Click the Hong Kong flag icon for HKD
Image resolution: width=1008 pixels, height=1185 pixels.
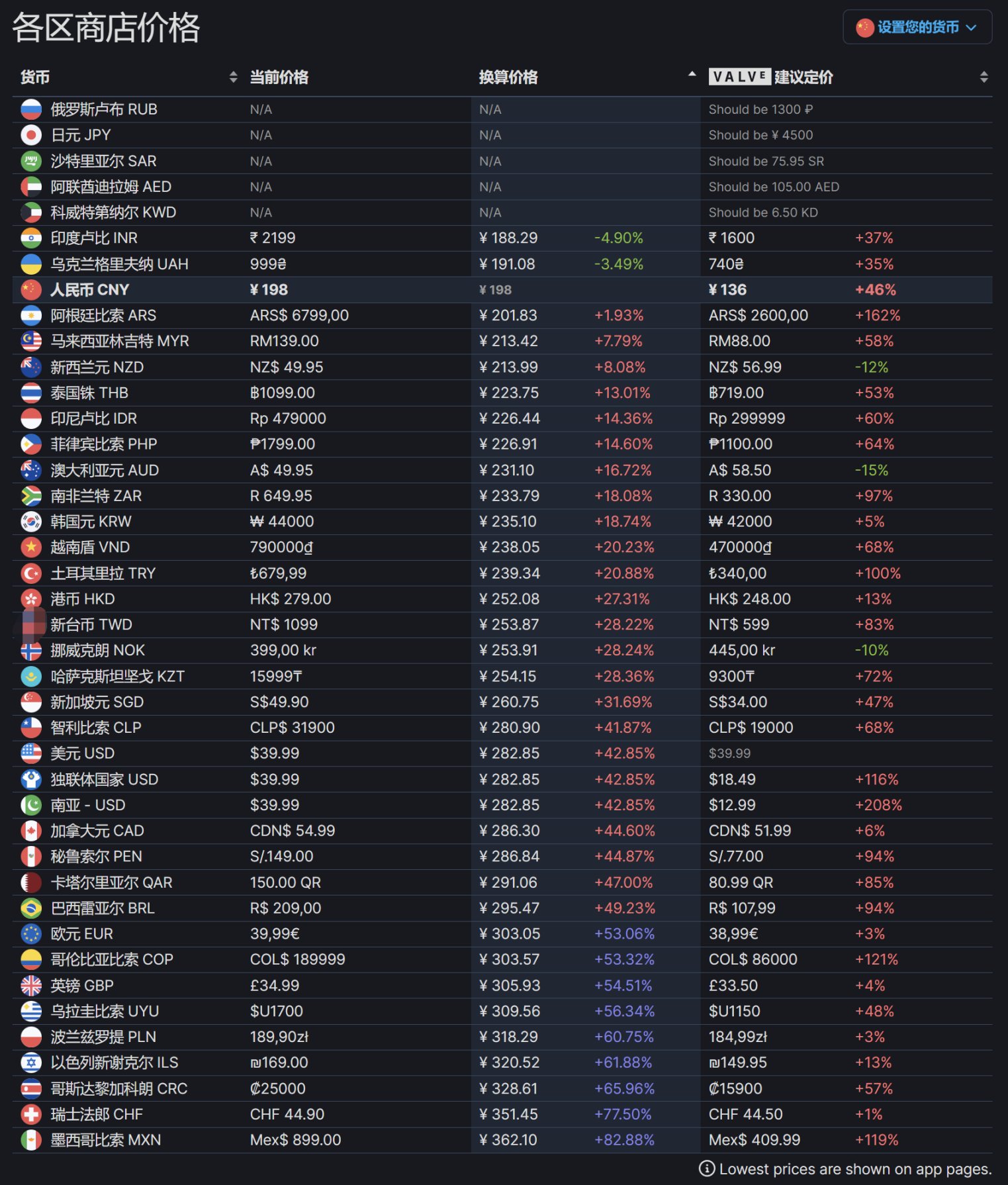pyautogui.click(x=31, y=599)
